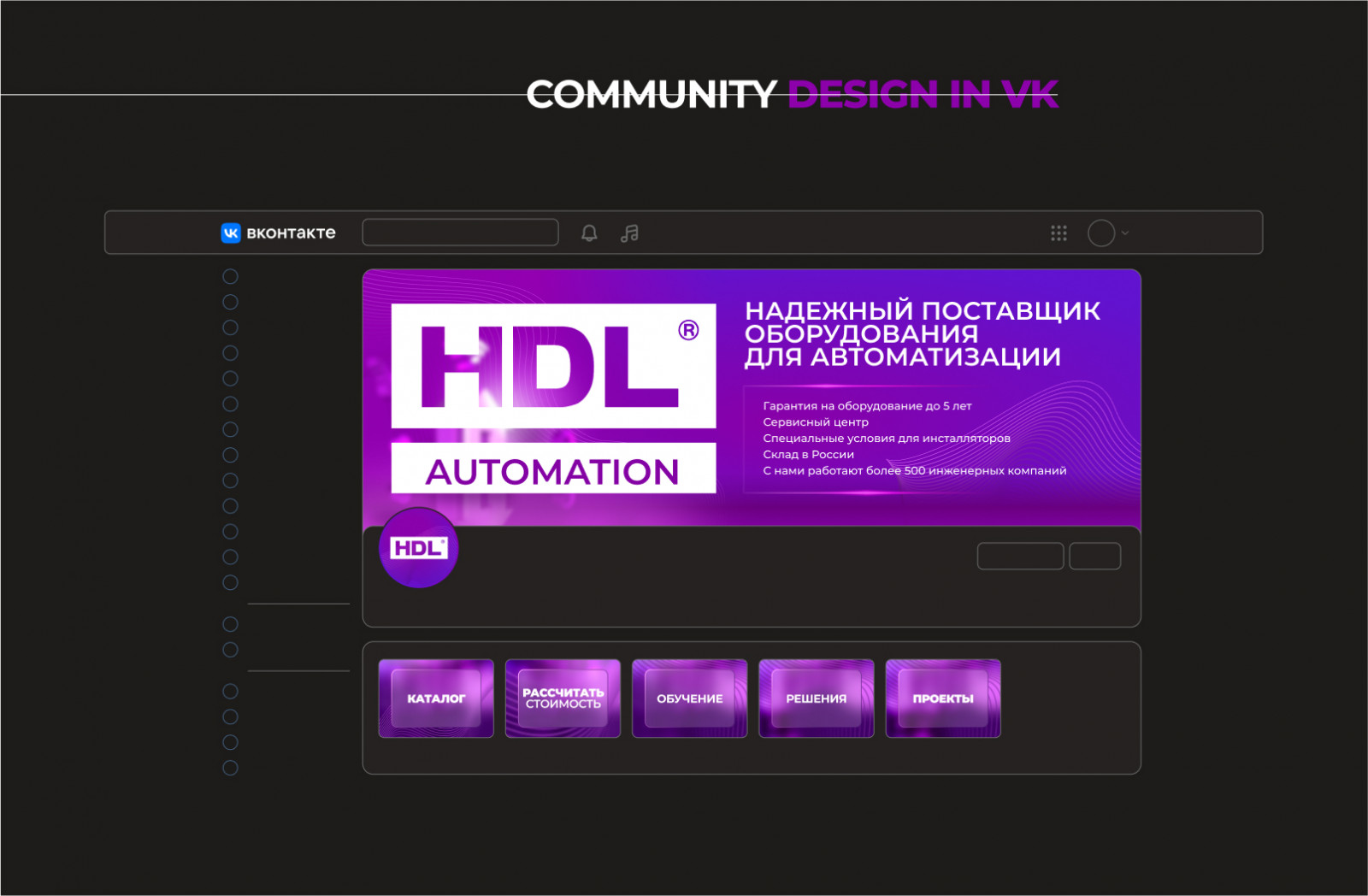
Task: Click the VK logo icon
Action: (x=231, y=233)
